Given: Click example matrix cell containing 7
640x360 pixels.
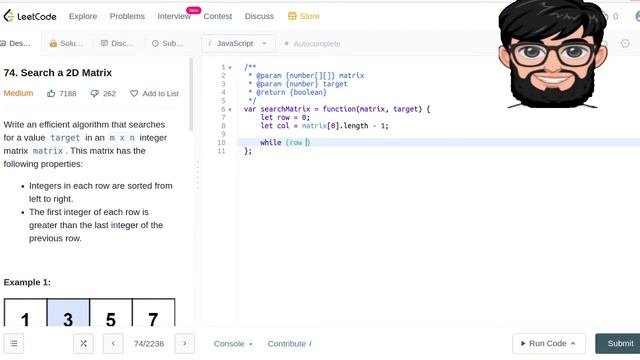Looking at the screenshot, I should click(153, 313).
